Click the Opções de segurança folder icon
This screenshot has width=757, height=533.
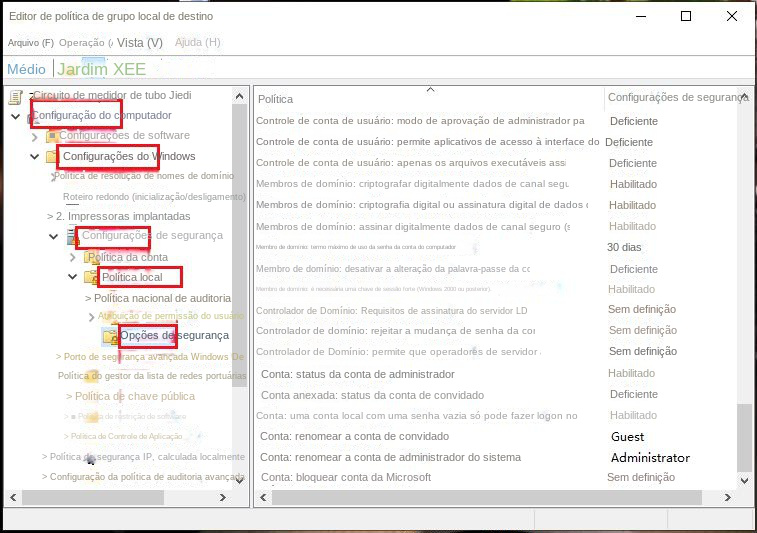111,336
